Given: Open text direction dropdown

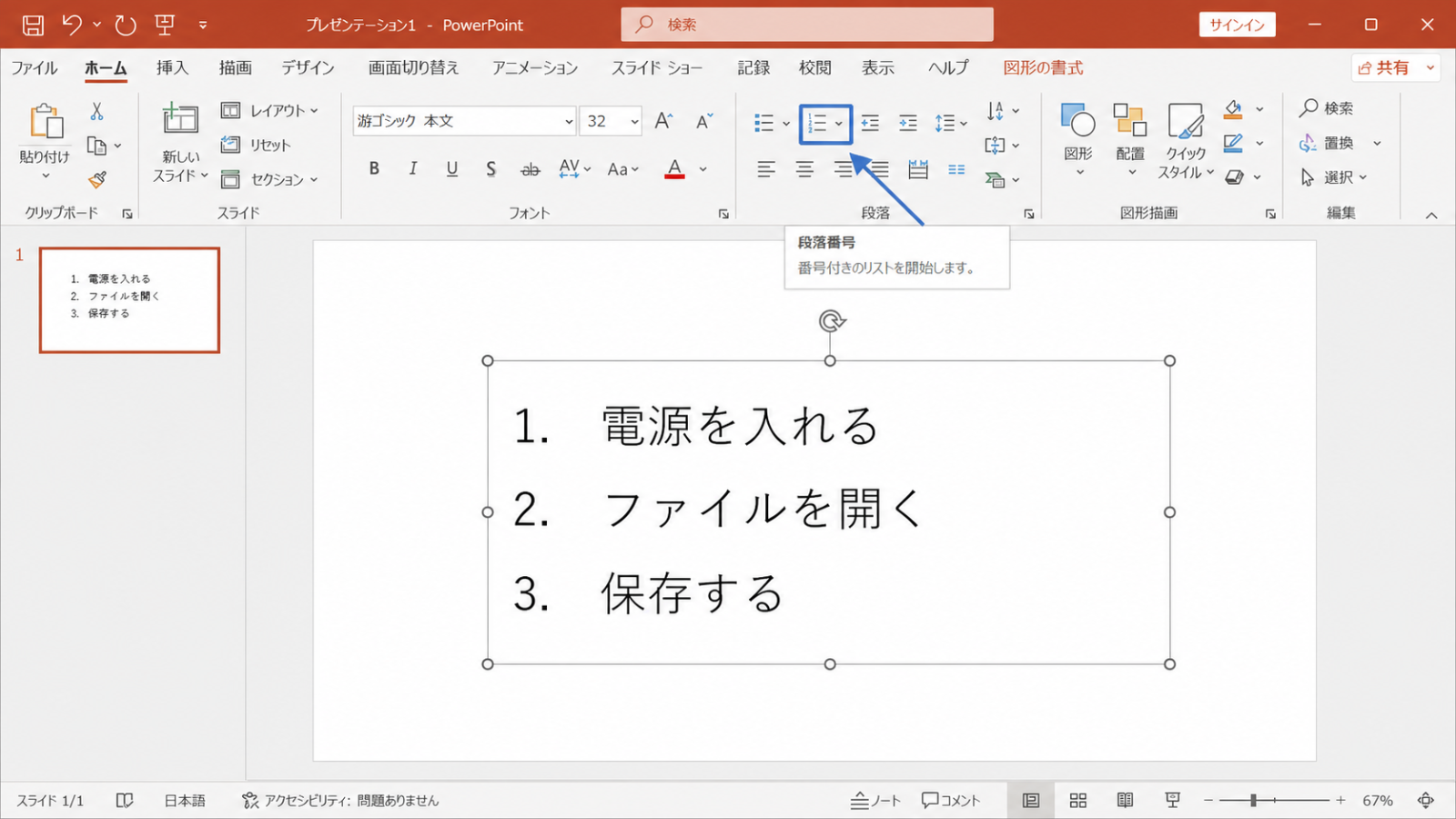Looking at the screenshot, I should (x=1002, y=111).
